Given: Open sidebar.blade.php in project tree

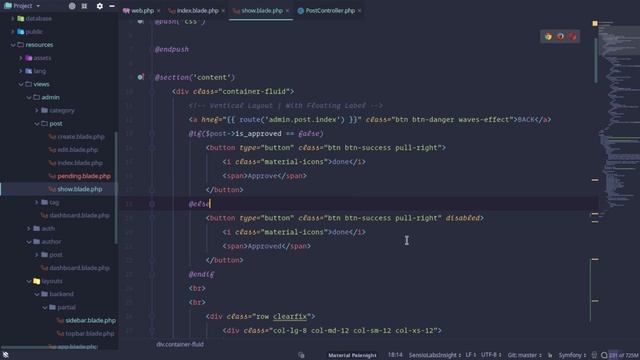Looking at the screenshot, I should pyautogui.click(x=91, y=320).
